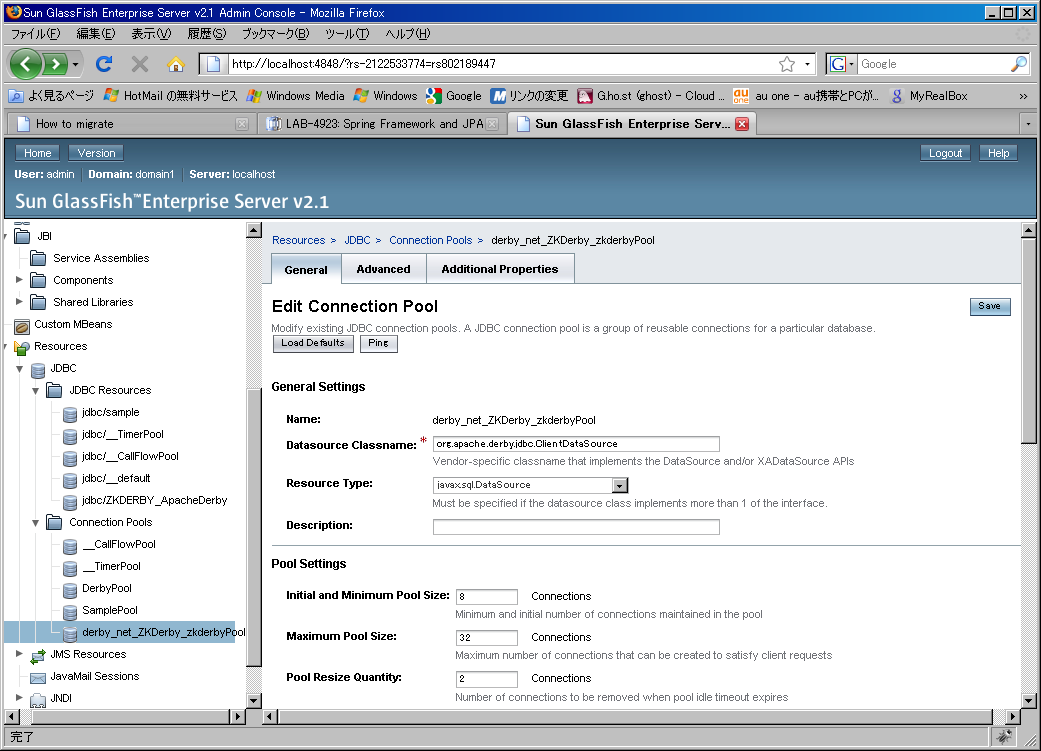Switch to the Advanced tab
Screen dimensions: 1041x751
pos(383,269)
